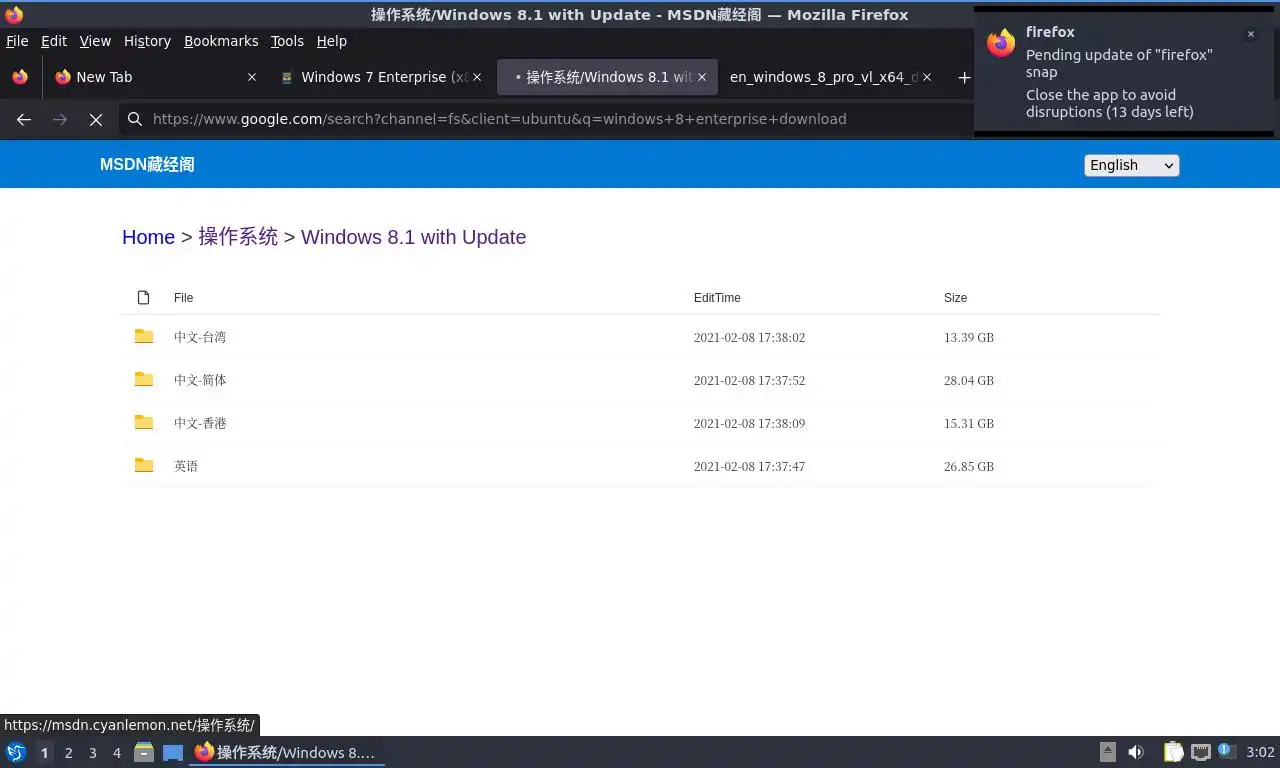Switch to the en_windows_8_pro_vl_x64 tab
This screenshot has height=768, width=1280.
[x=830, y=77]
